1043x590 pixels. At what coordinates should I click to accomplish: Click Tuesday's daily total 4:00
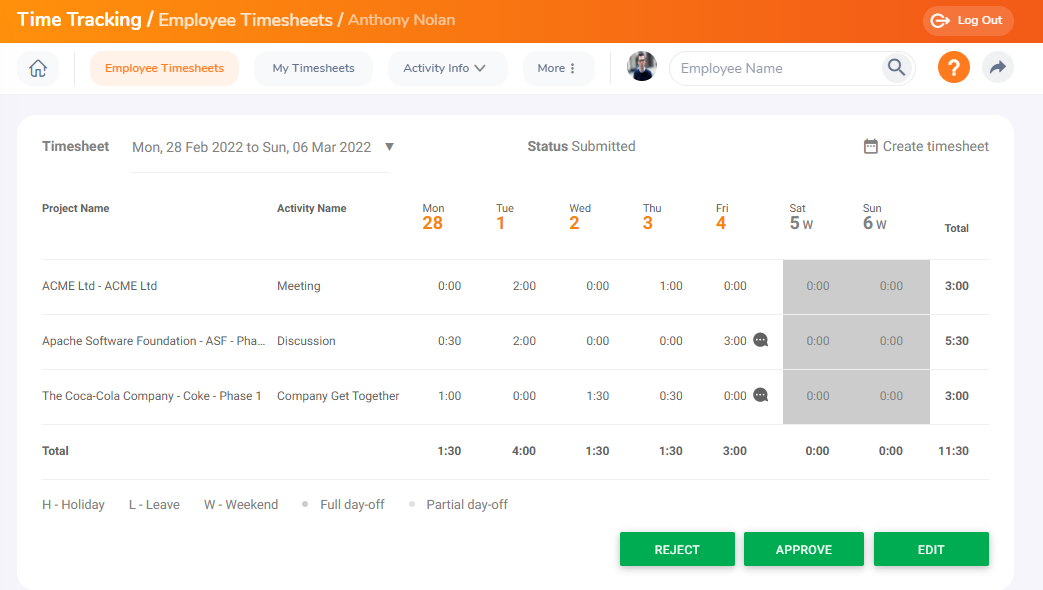[523, 451]
